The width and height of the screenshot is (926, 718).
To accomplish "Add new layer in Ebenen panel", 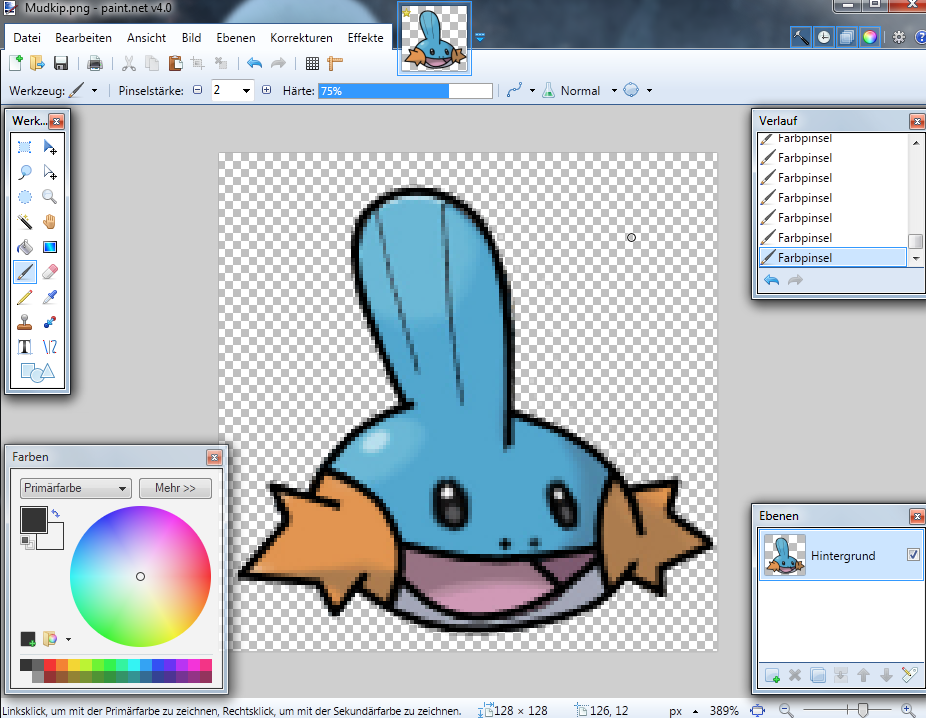I will [x=772, y=674].
